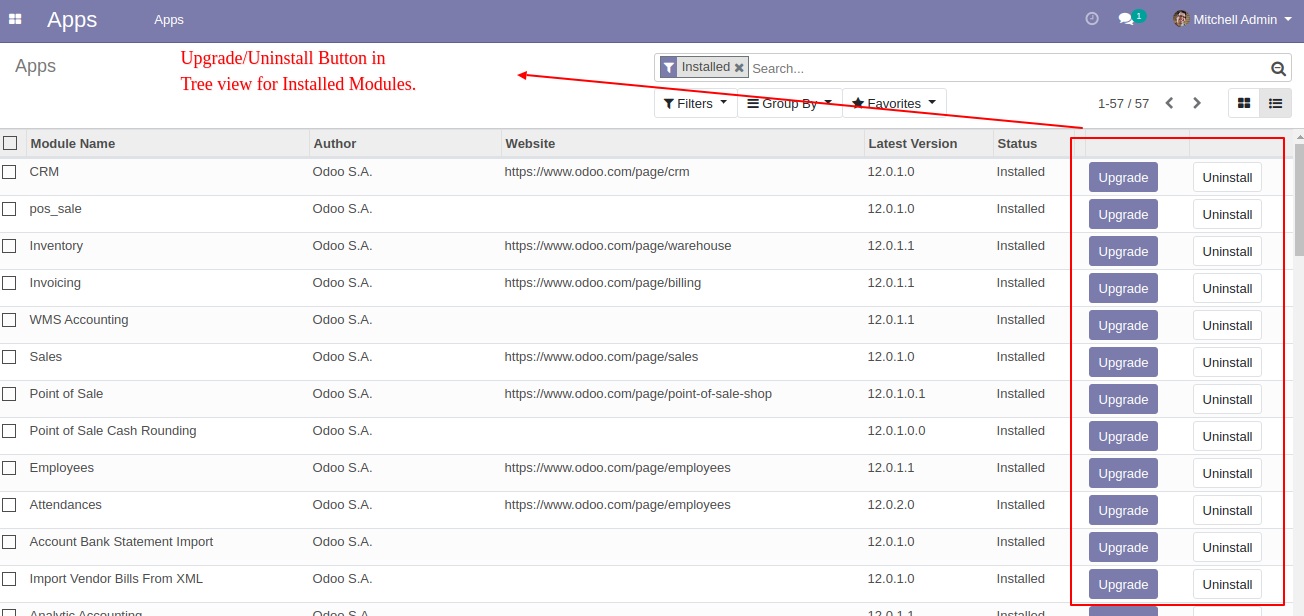1304x616 pixels.
Task: Tick the CRM row checkbox
Action: click(x=9, y=172)
